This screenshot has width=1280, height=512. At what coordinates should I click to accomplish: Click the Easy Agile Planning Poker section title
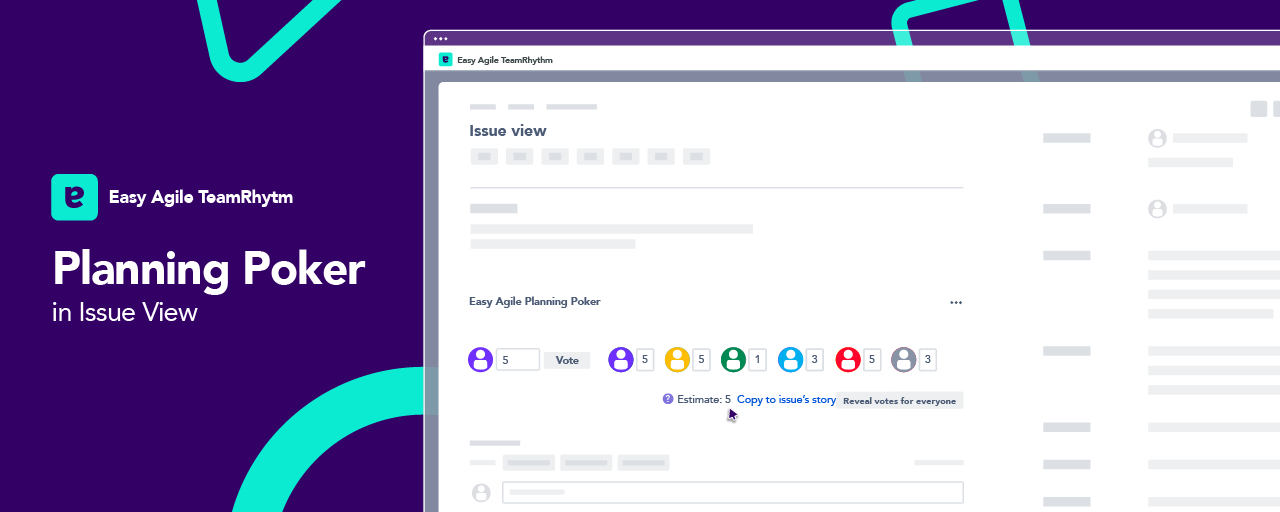pyautogui.click(x=535, y=301)
